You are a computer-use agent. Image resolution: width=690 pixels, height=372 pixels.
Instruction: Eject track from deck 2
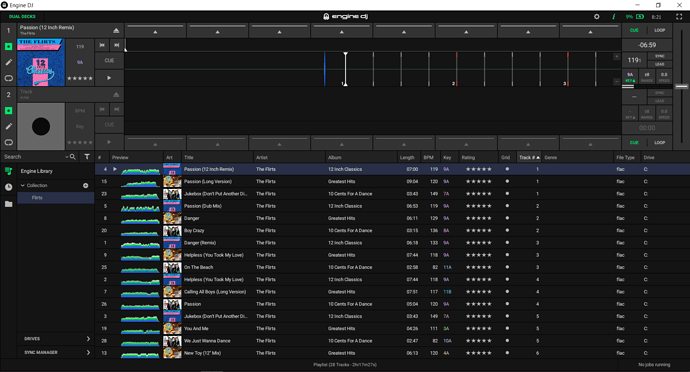[x=116, y=94]
